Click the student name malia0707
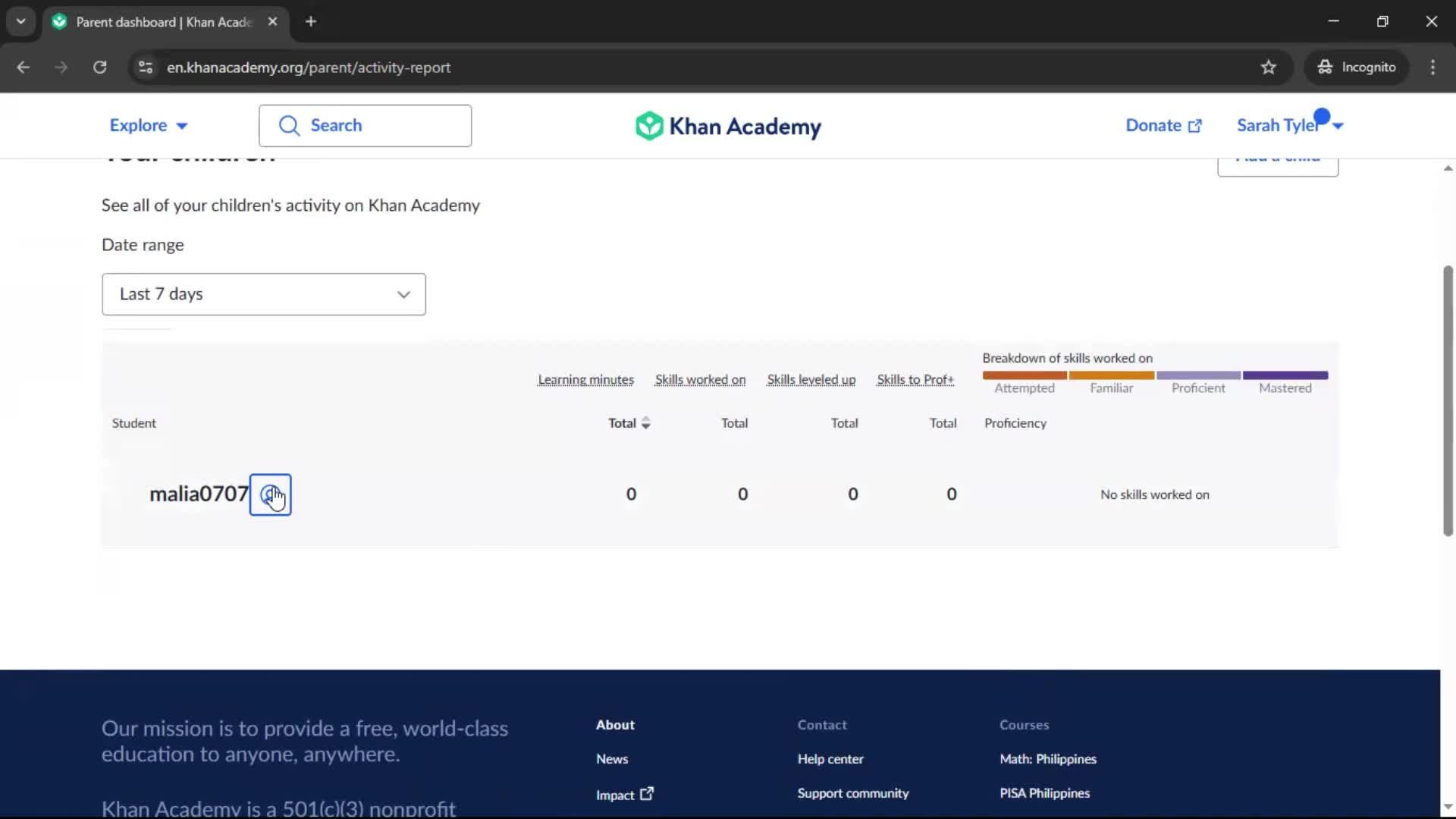1456x819 pixels. pos(199,494)
